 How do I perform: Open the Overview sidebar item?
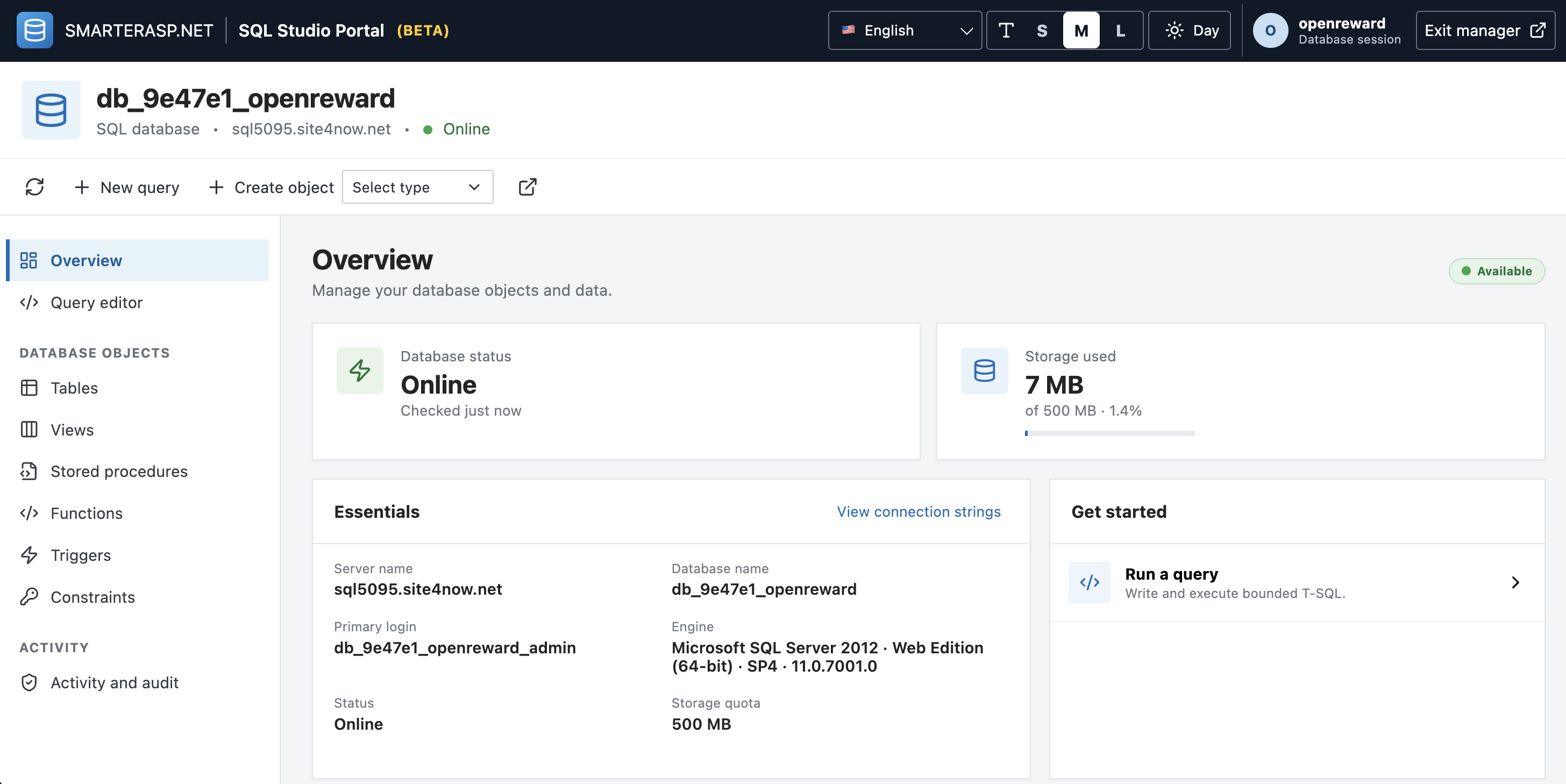click(137, 260)
